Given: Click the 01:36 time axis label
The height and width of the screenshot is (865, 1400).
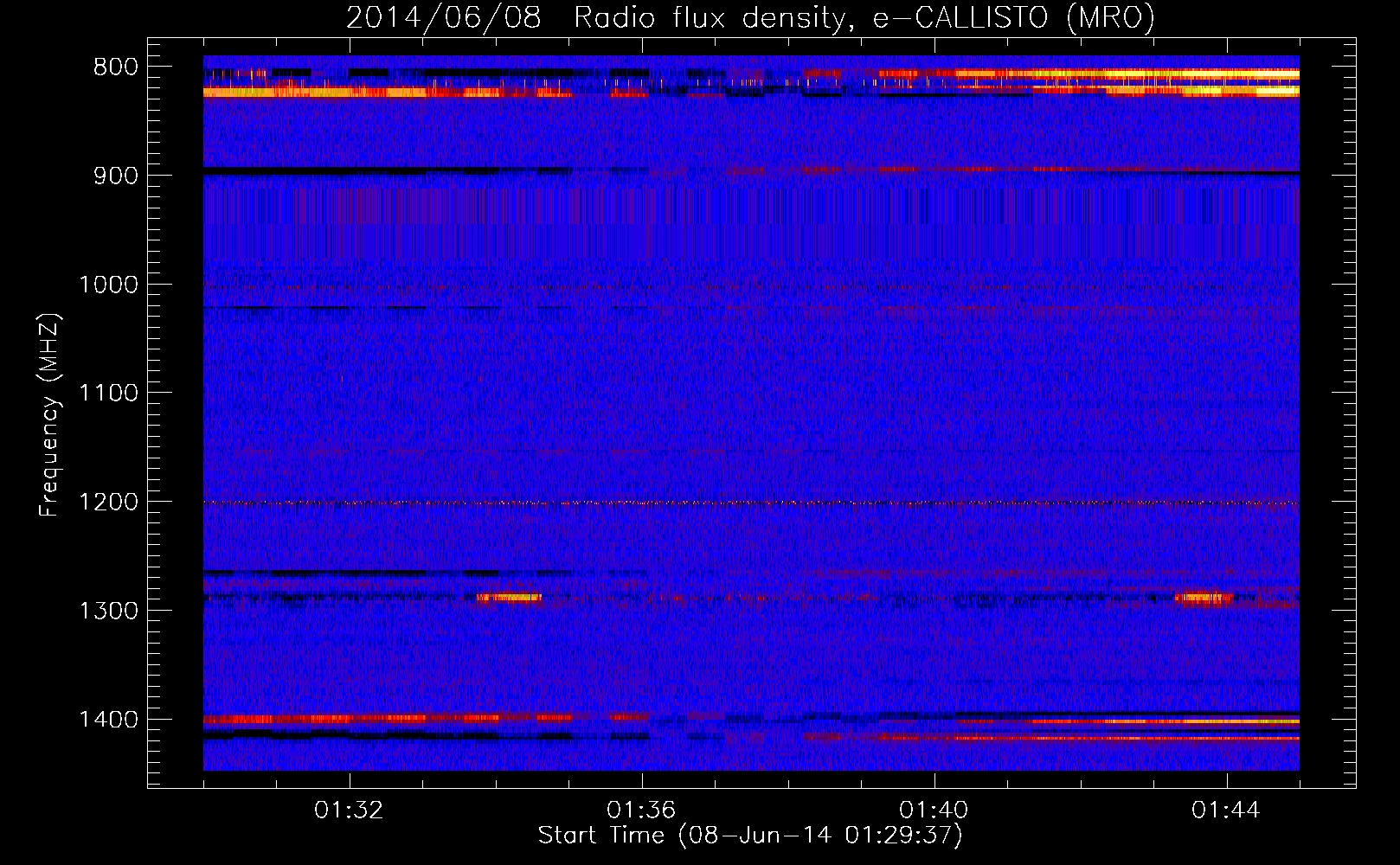Looking at the screenshot, I should [x=641, y=811].
